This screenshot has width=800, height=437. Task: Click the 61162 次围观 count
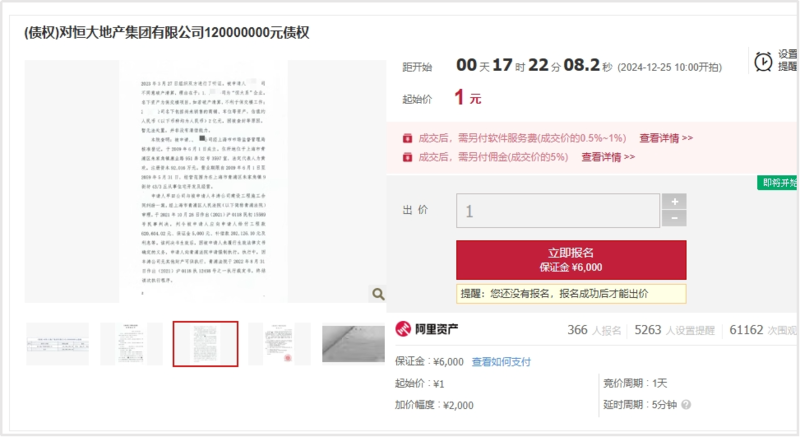coord(763,330)
